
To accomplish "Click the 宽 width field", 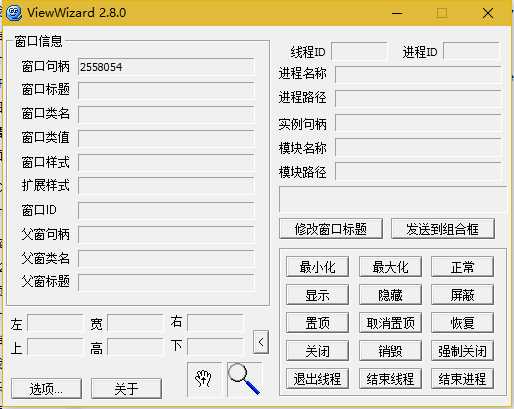I will 135,323.
